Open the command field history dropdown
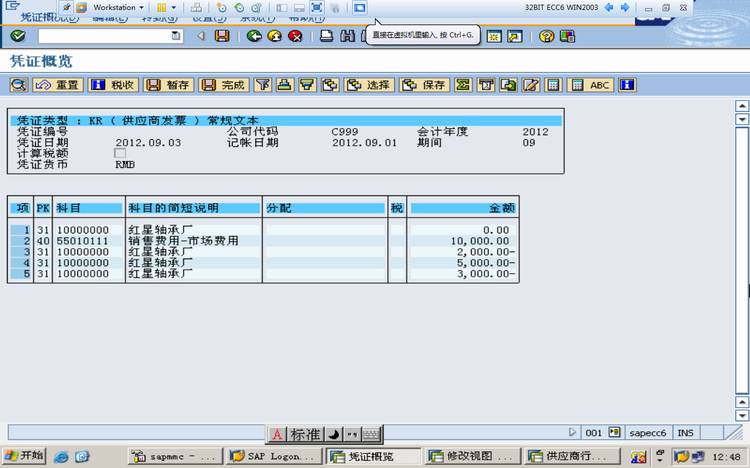Screen dimensions: 750x468 click(x=176, y=36)
